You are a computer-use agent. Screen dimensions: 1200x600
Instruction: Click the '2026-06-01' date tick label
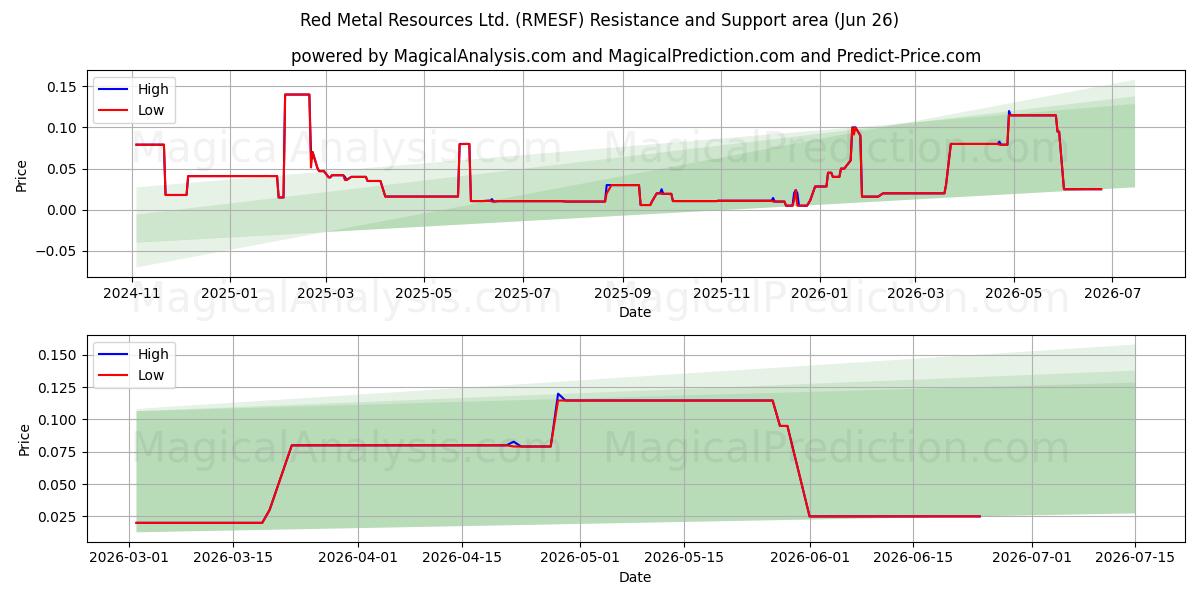(x=809, y=558)
